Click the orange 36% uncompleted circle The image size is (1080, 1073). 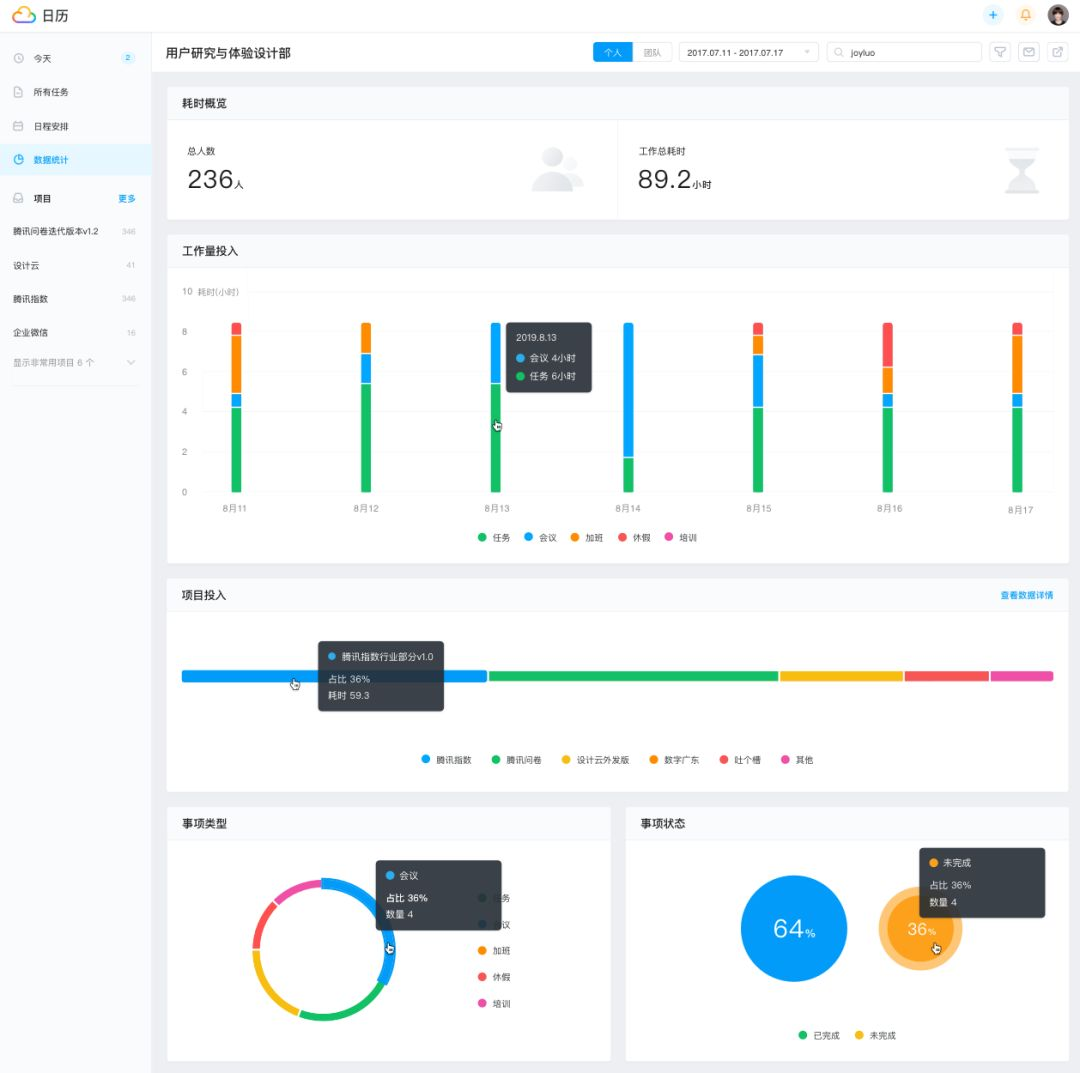[920, 929]
